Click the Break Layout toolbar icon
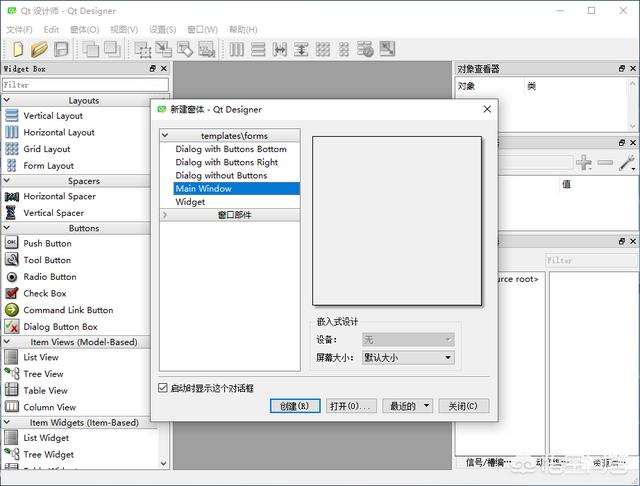The height and width of the screenshot is (486, 640). pos(365,49)
